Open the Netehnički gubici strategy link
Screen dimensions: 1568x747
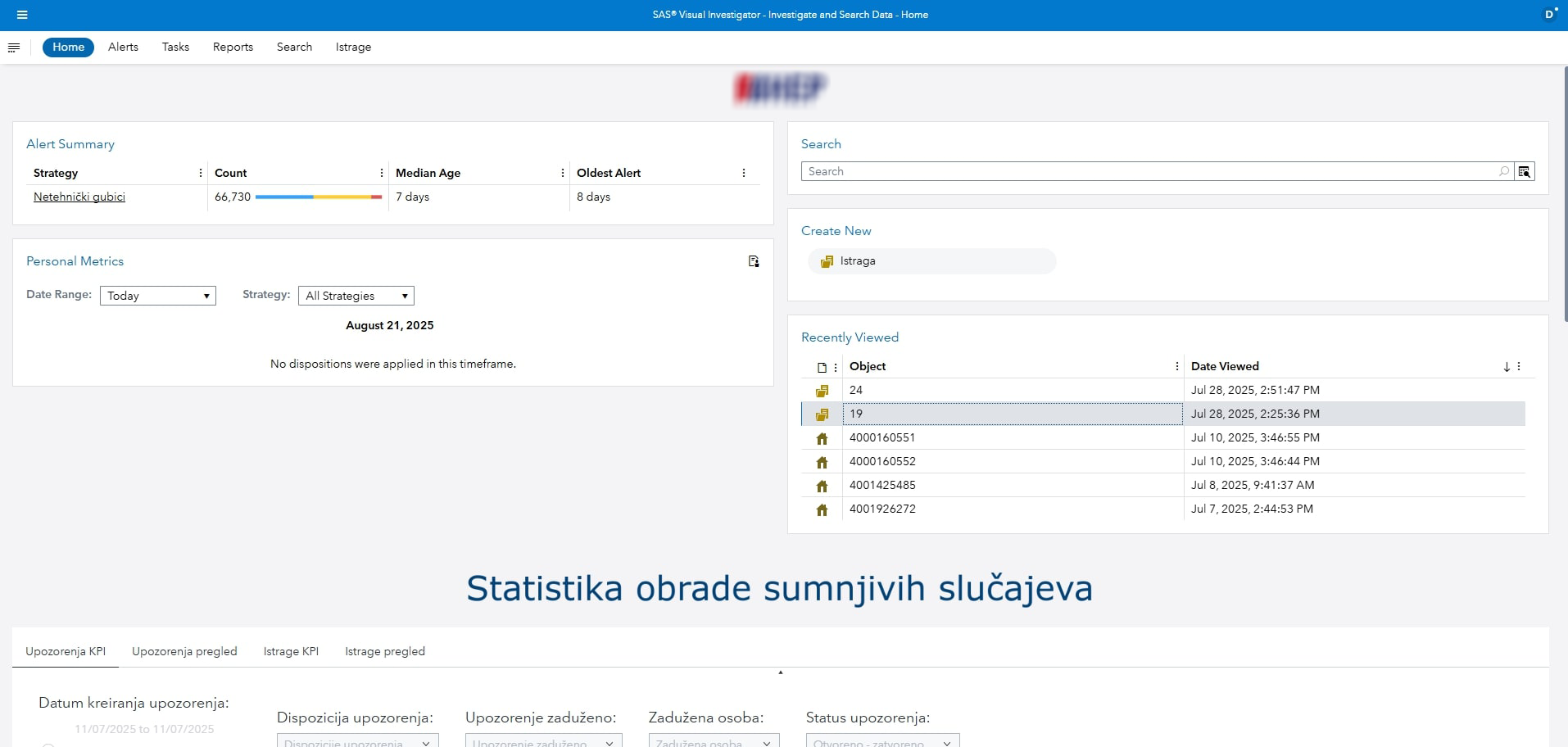[x=79, y=197]
